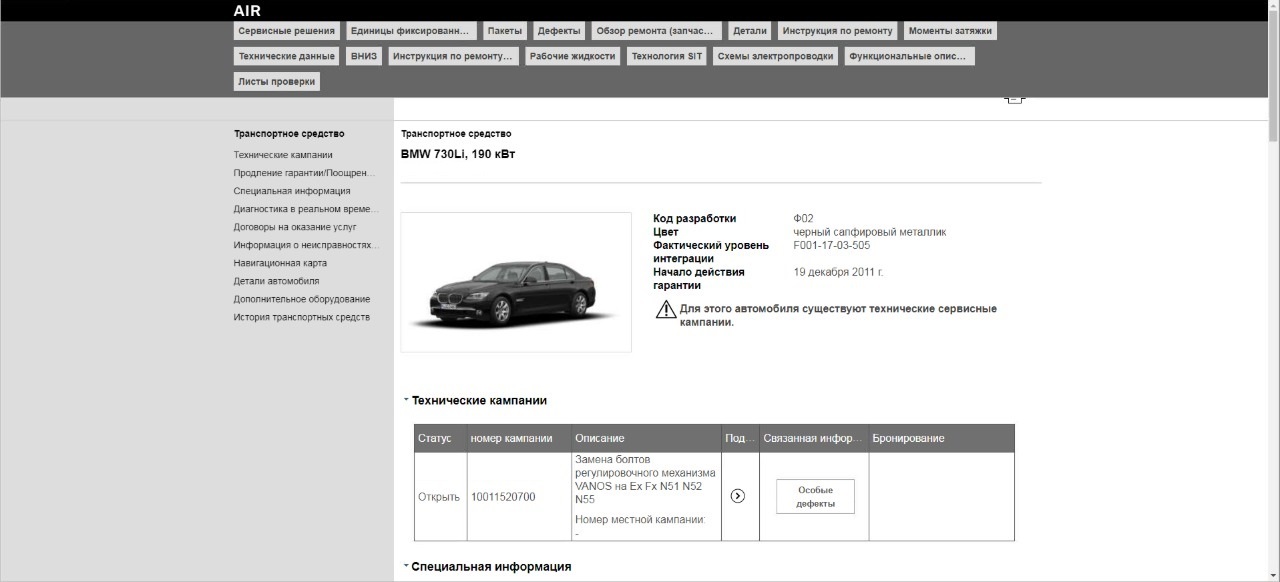Collapse the Технические кампании section
Viewport: 1280px width, 582px height.
406,400
